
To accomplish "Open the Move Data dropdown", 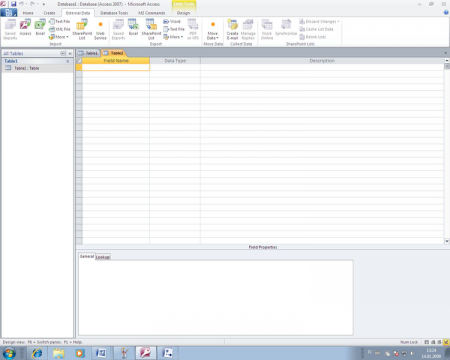I will pos(213,29).
